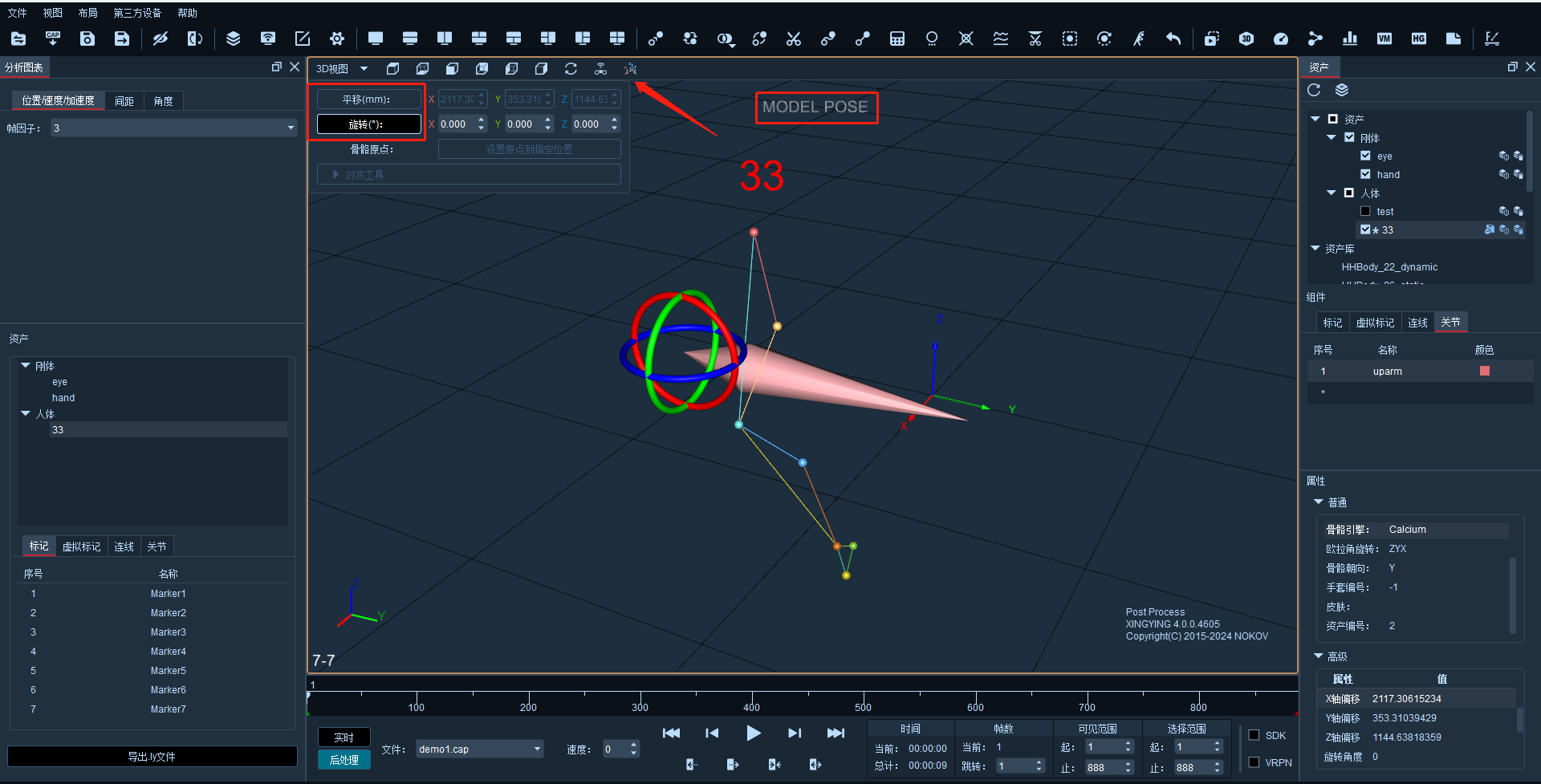
Task: Click the 导出.ly文件 export button
Action: pyautogui.click(x=152, y=756)
